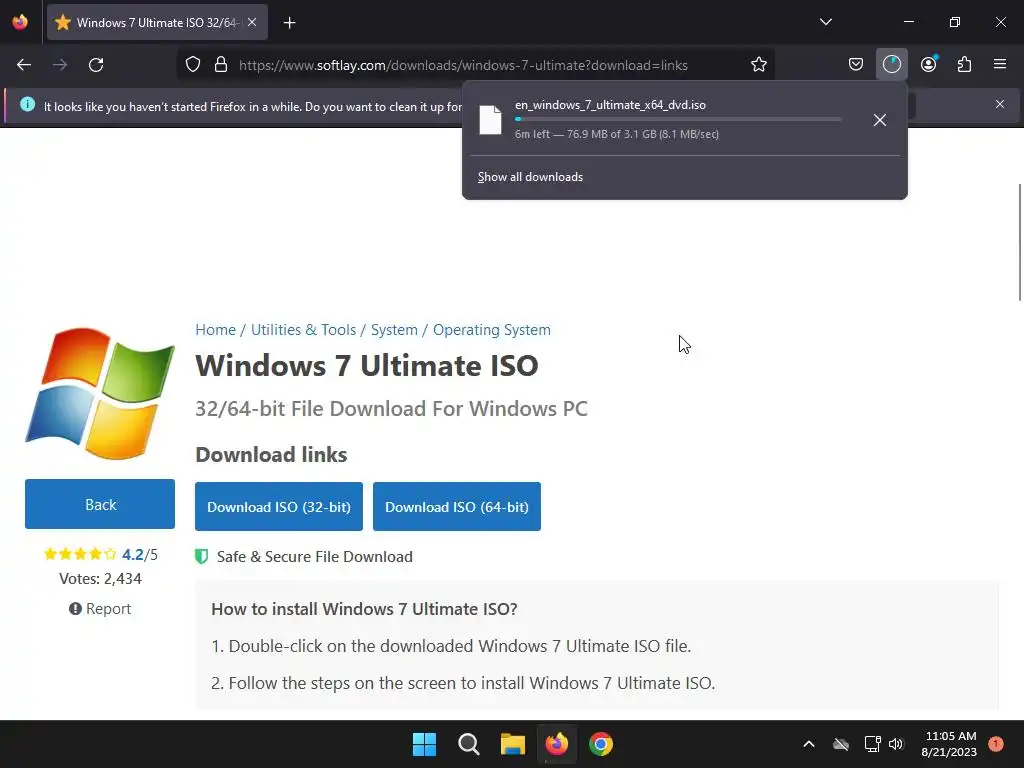Open the volume speaker tray icon
Viewport: 1024px width, 768px height.
click(x=896, y=744)
